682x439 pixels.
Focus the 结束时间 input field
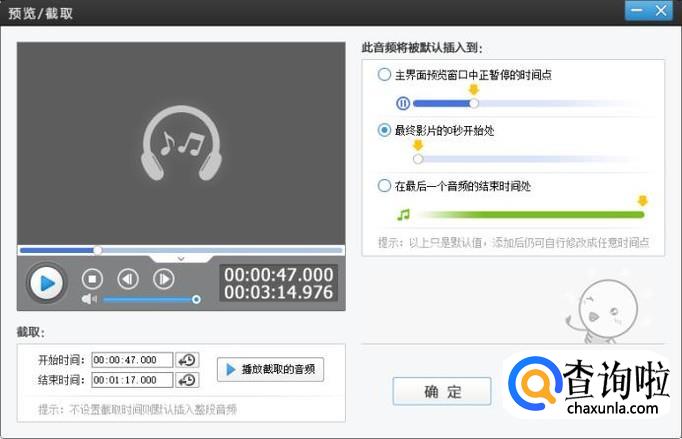click(132, 380)
